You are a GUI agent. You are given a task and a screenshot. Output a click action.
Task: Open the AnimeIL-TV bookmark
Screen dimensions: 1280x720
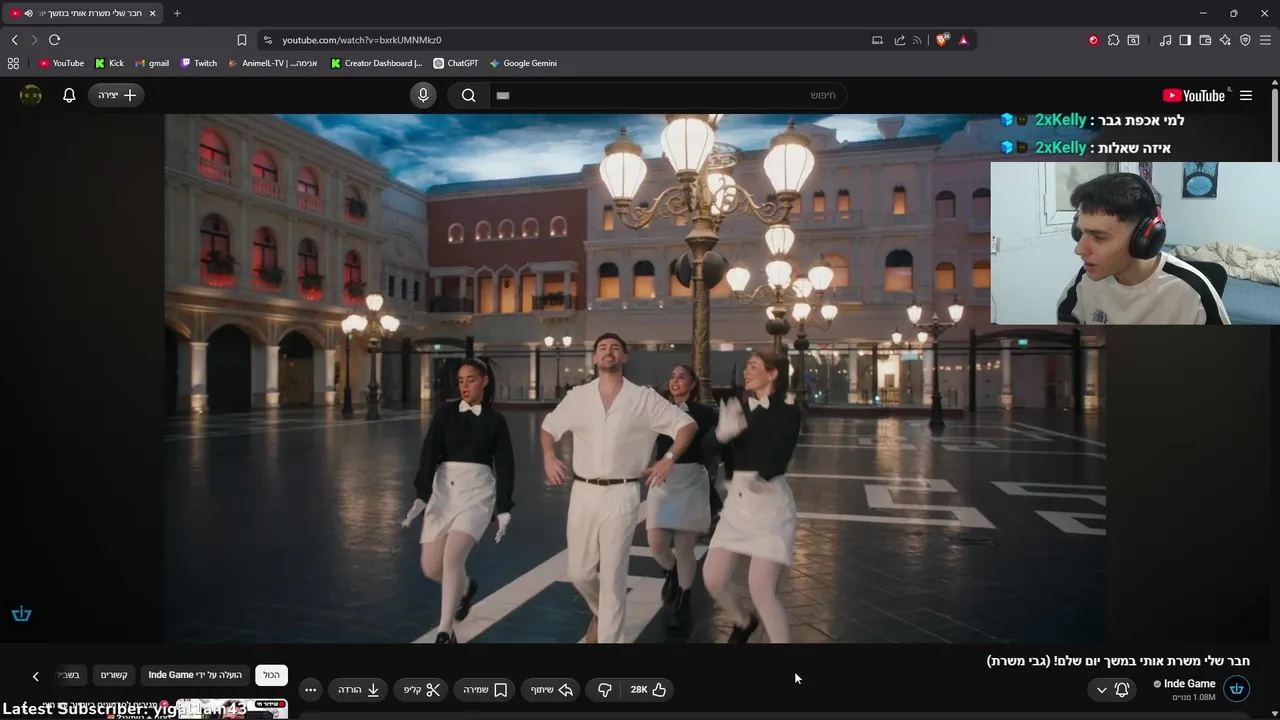click(x=273, y=63)
